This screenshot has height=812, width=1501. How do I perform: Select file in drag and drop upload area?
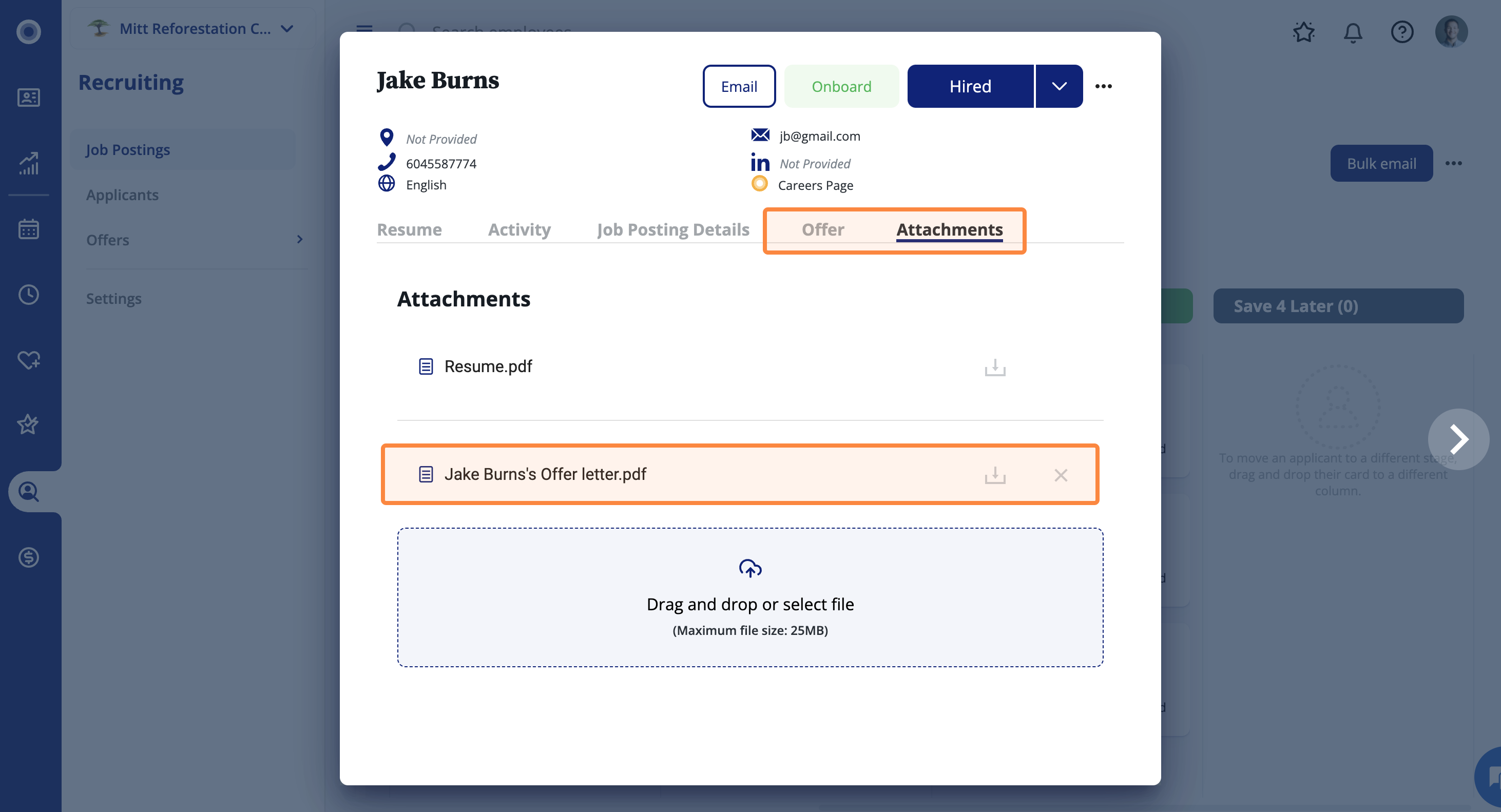point(750,597)
